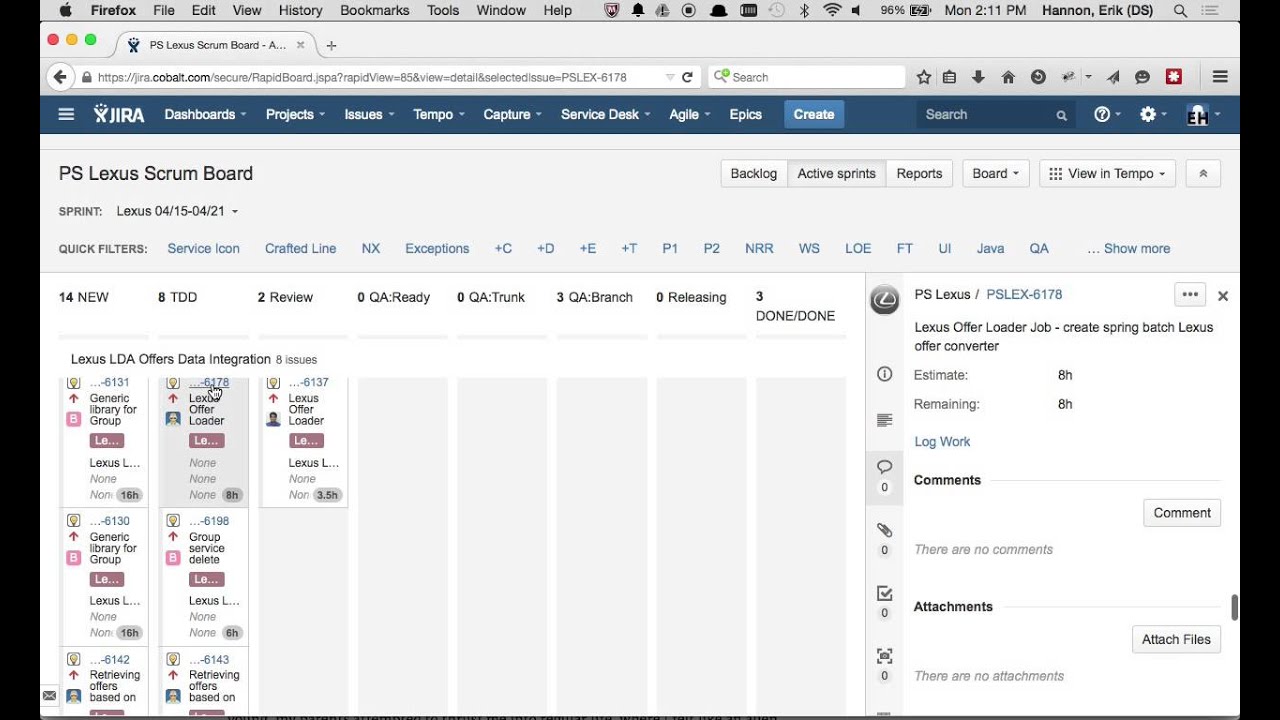Open the Tempo dropdown in navbar
The width and height of the screenshot is (1280, 720).
(439, 114)
